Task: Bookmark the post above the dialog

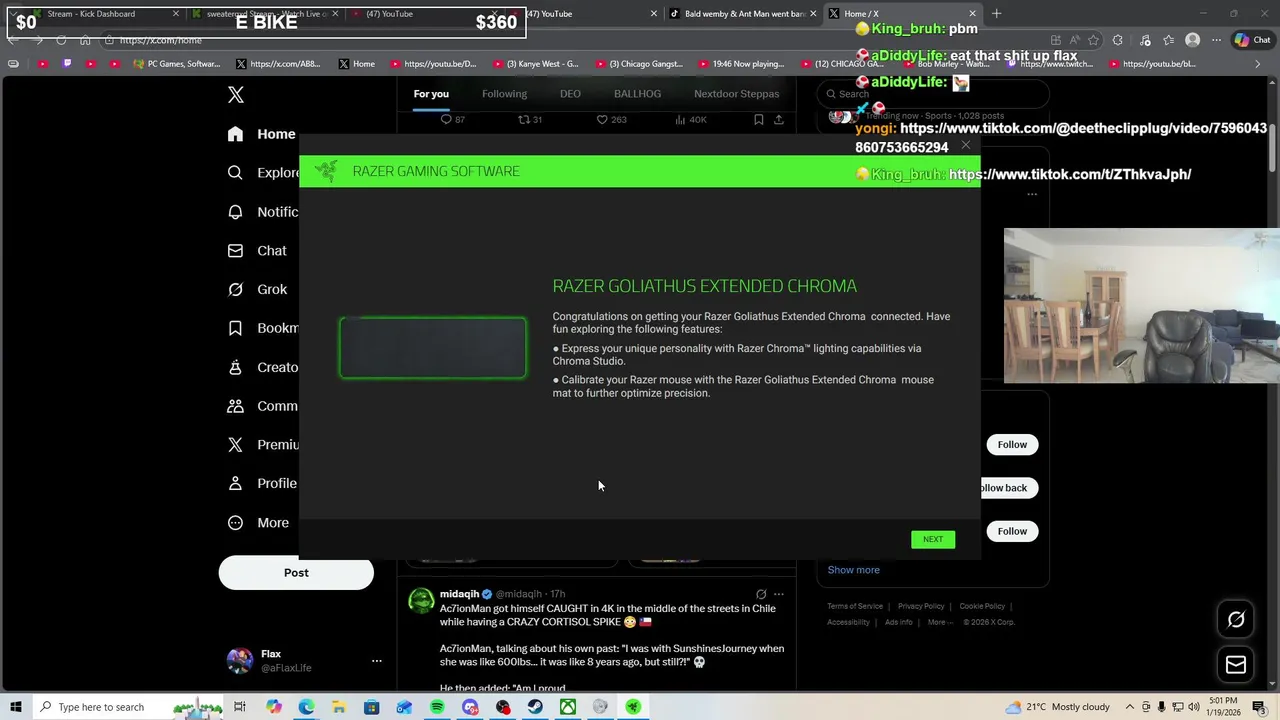Action: pyautogui.click(x=759, y=120)
